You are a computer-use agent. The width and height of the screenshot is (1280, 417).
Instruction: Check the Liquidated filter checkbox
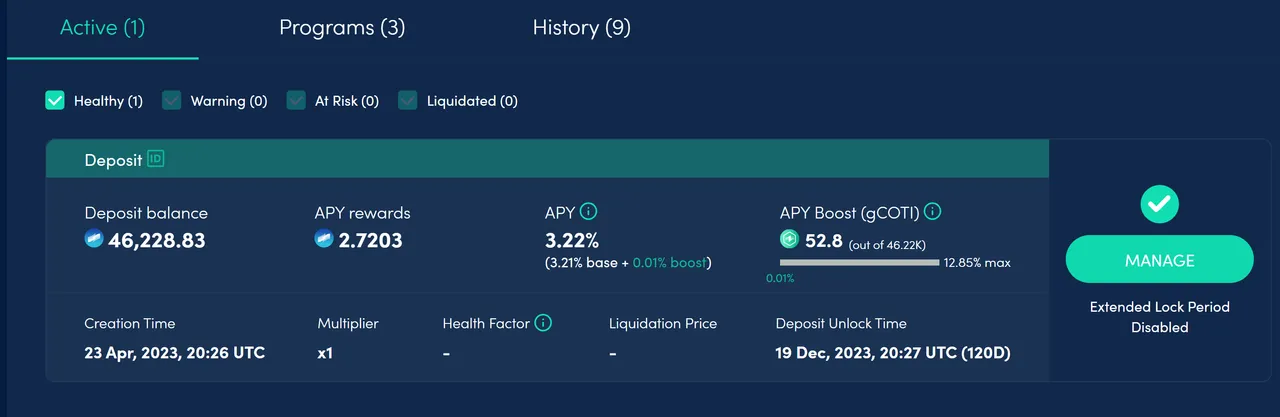point(408,100)
